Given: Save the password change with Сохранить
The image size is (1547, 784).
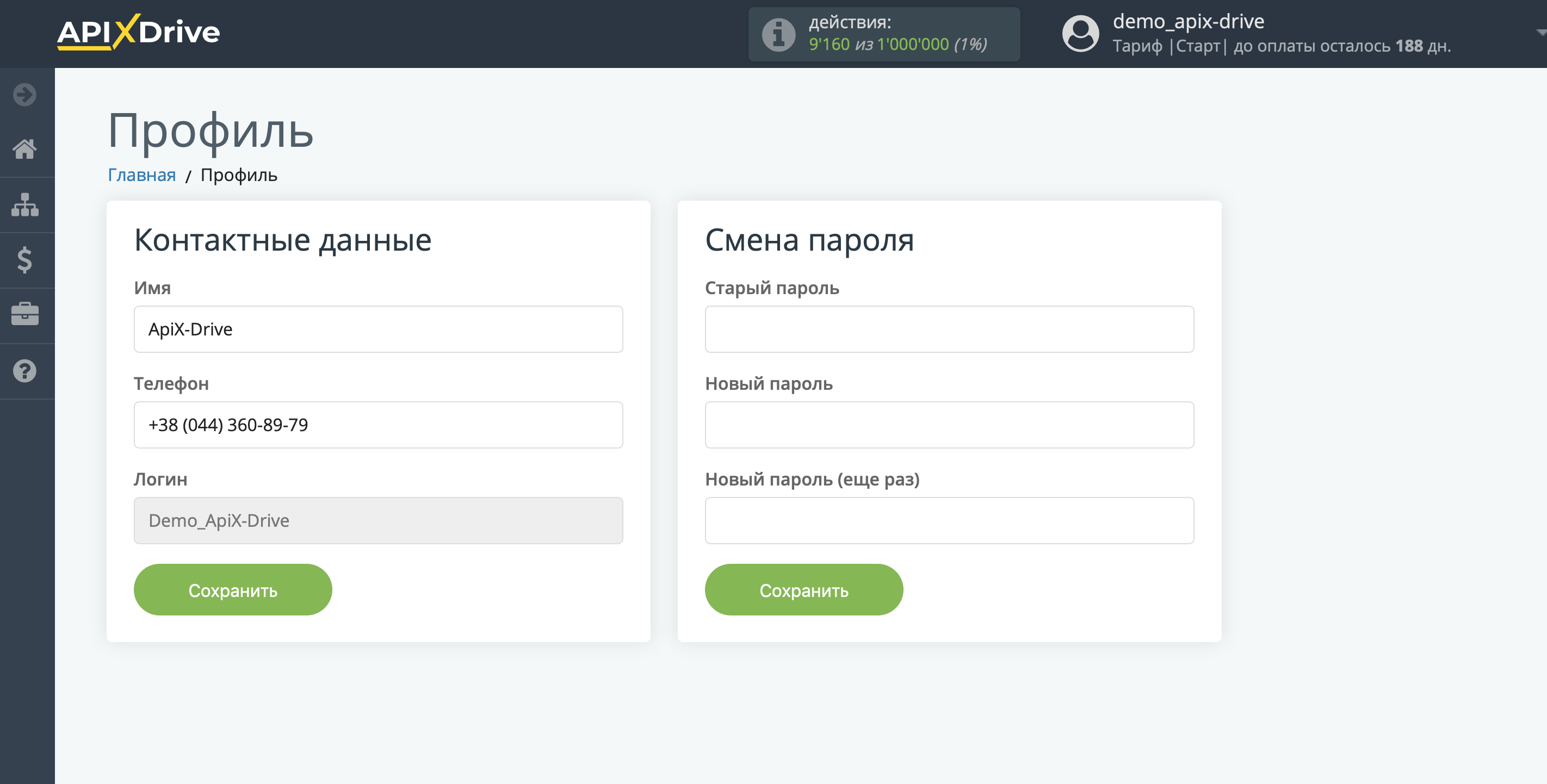Looking at the screenshot, I should pos(804,589).
